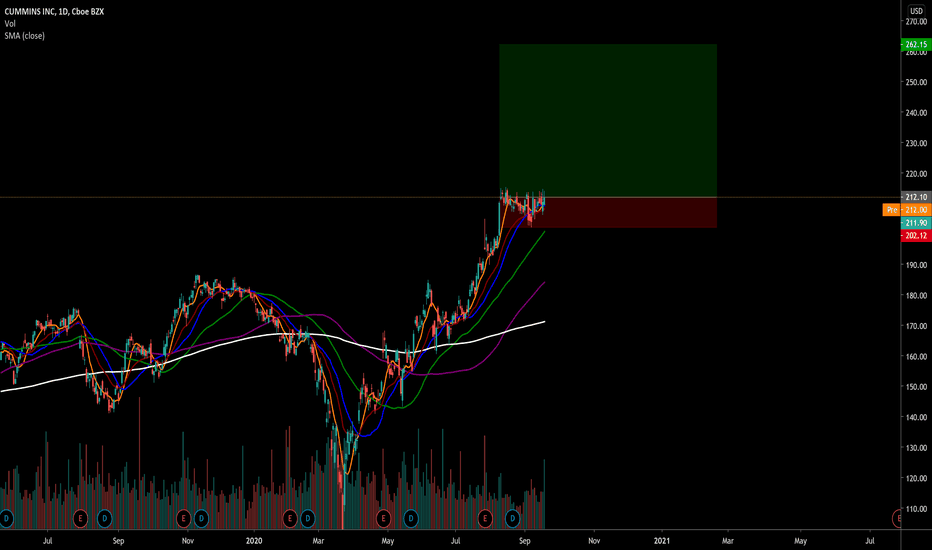
Task: Open earnings marker E just before Nov 2019
Action: point(183,518)
